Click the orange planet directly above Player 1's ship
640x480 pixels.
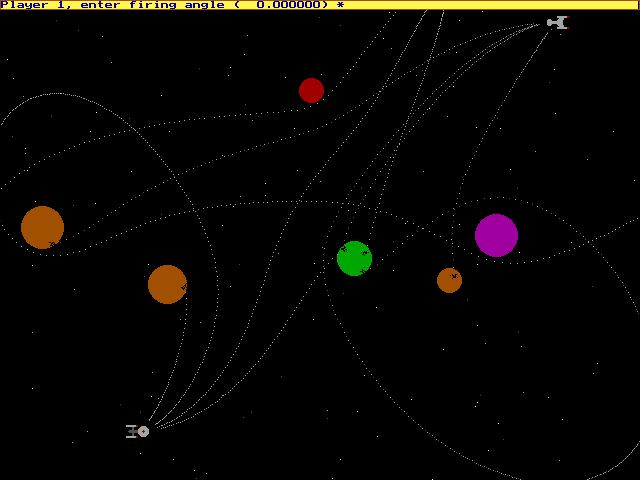(167, 284)
